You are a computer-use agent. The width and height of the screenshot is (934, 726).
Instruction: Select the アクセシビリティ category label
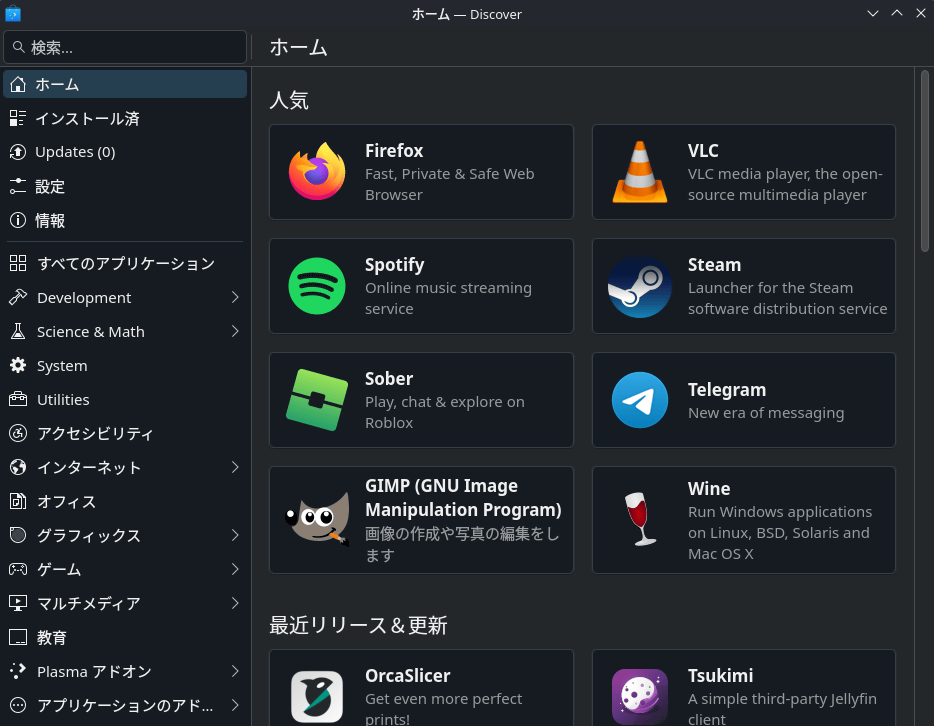(95, 434)
